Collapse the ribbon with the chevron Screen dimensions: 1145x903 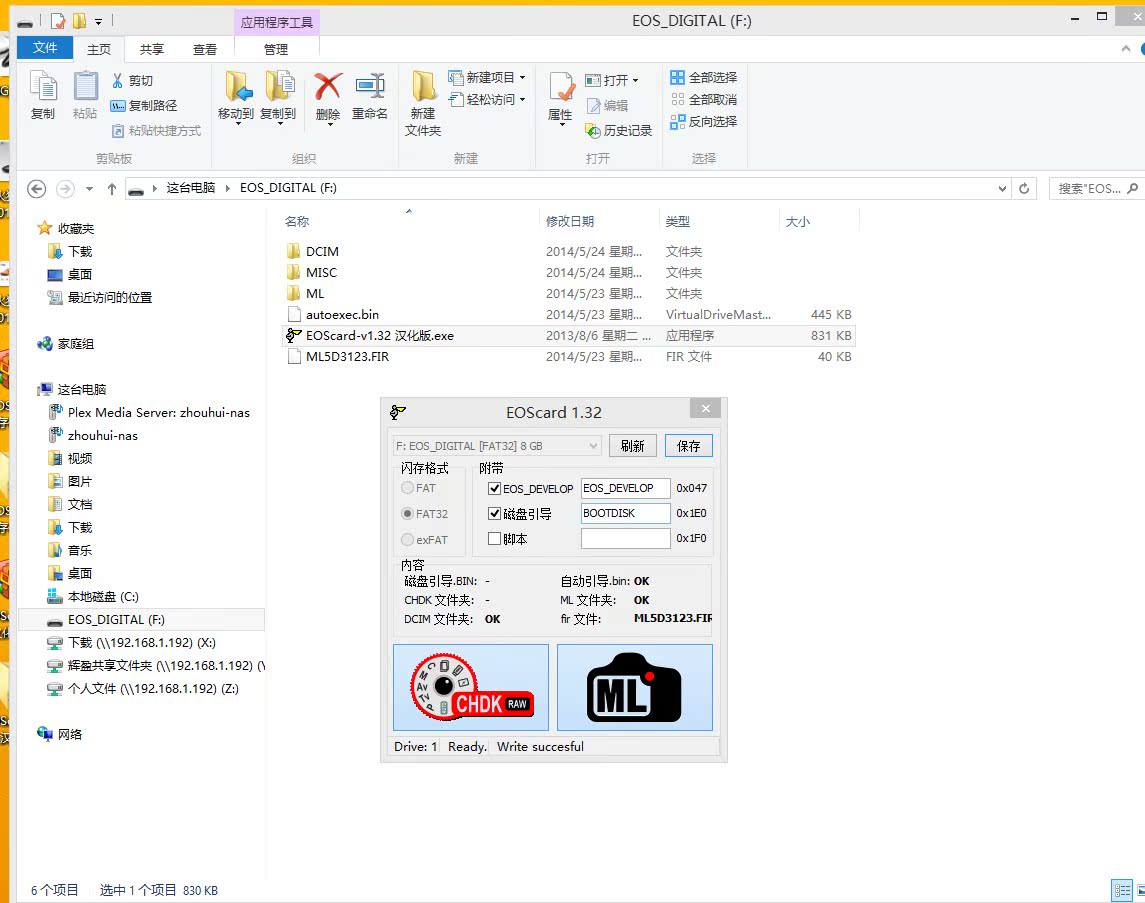coord(1125,49)
